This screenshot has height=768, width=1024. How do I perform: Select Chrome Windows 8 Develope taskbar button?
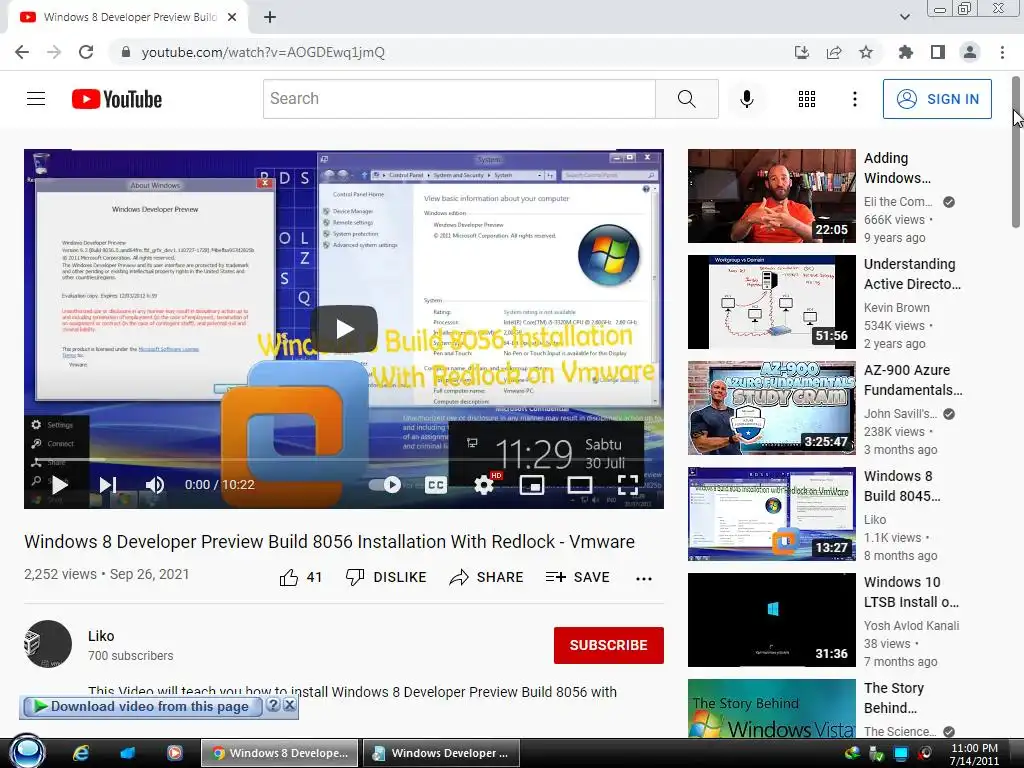280,753
